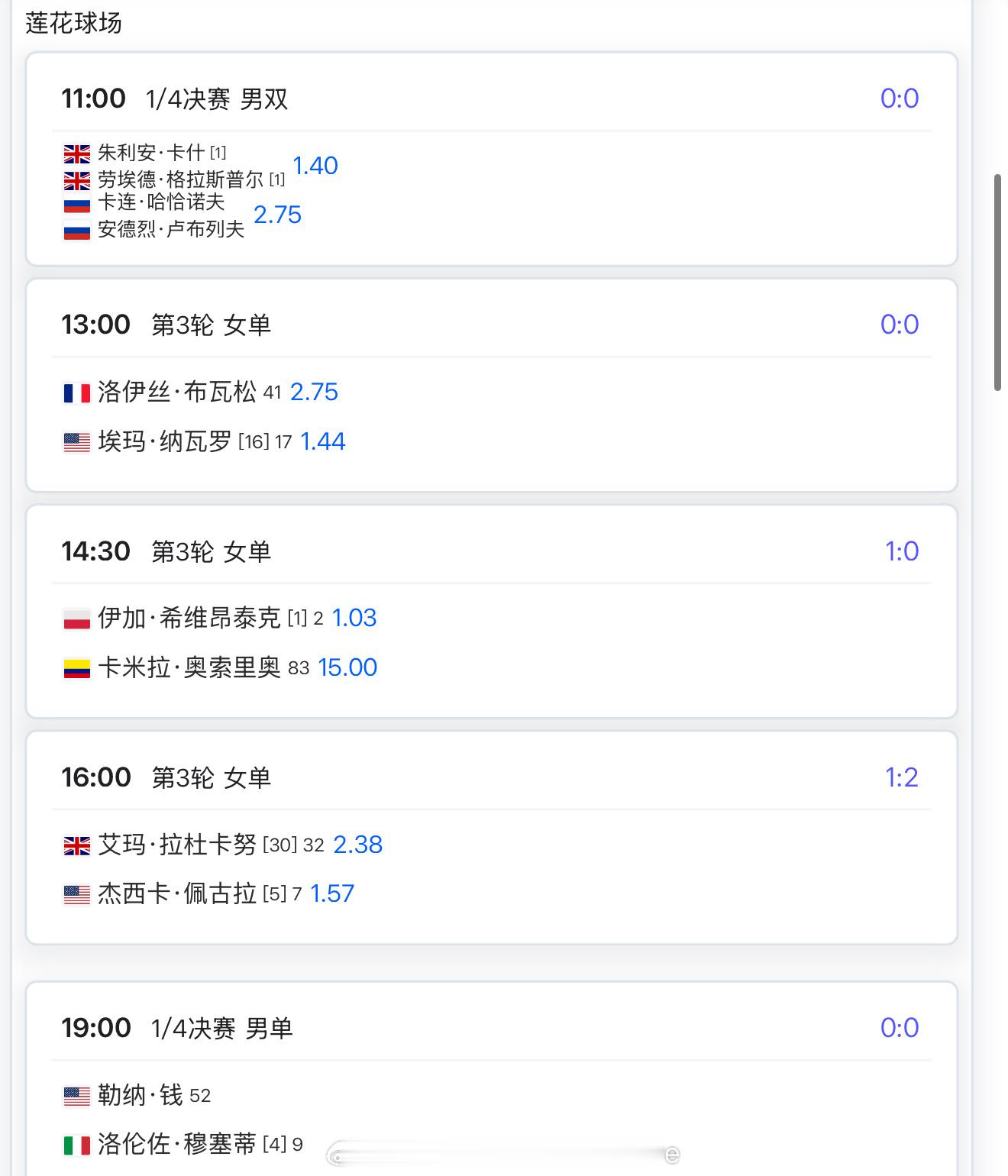Screen dimensions: 1008x1176
Task: Click the Italian flag beside 洛伦佐·穆塞蒂
Action: coord(76,1145)
